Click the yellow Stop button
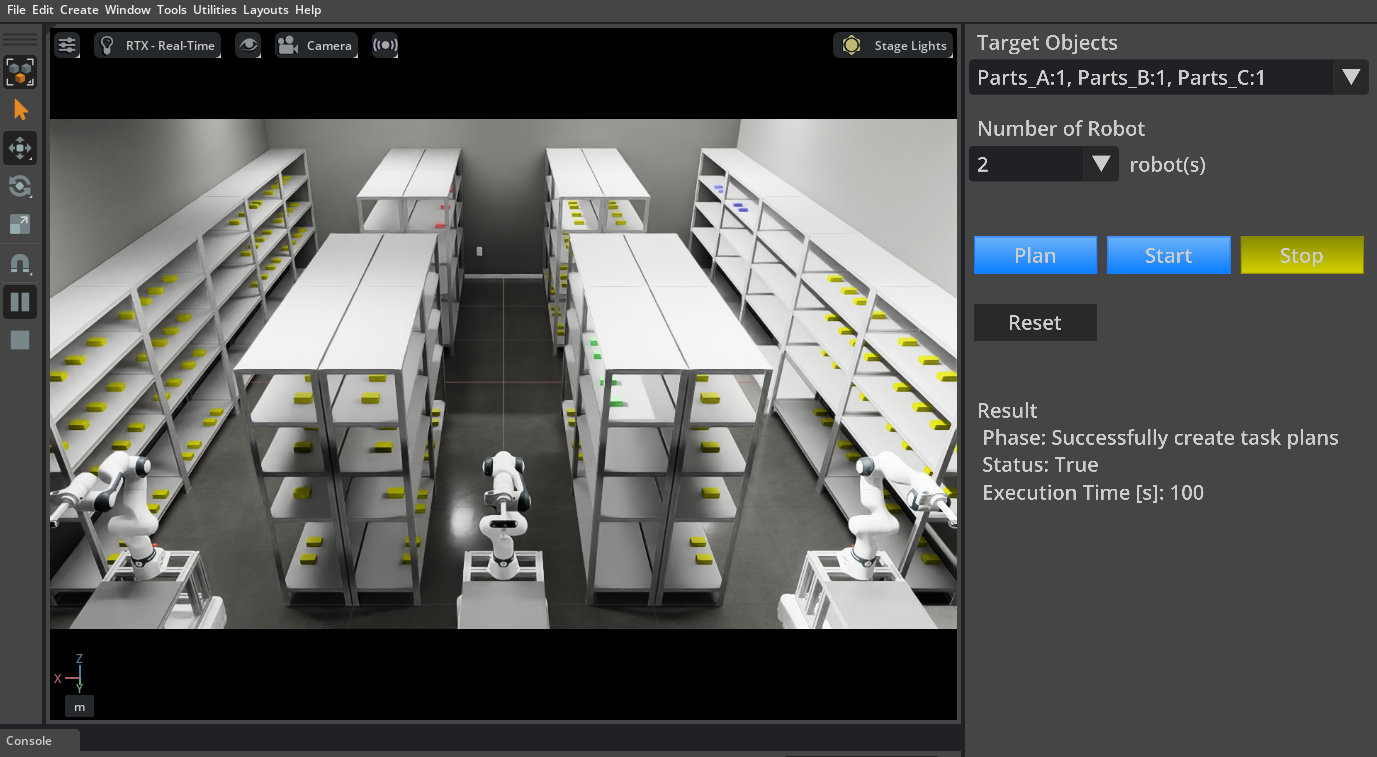Image resolution: width=1377 pixels, height=757 pixels. tap(1301, 256)
